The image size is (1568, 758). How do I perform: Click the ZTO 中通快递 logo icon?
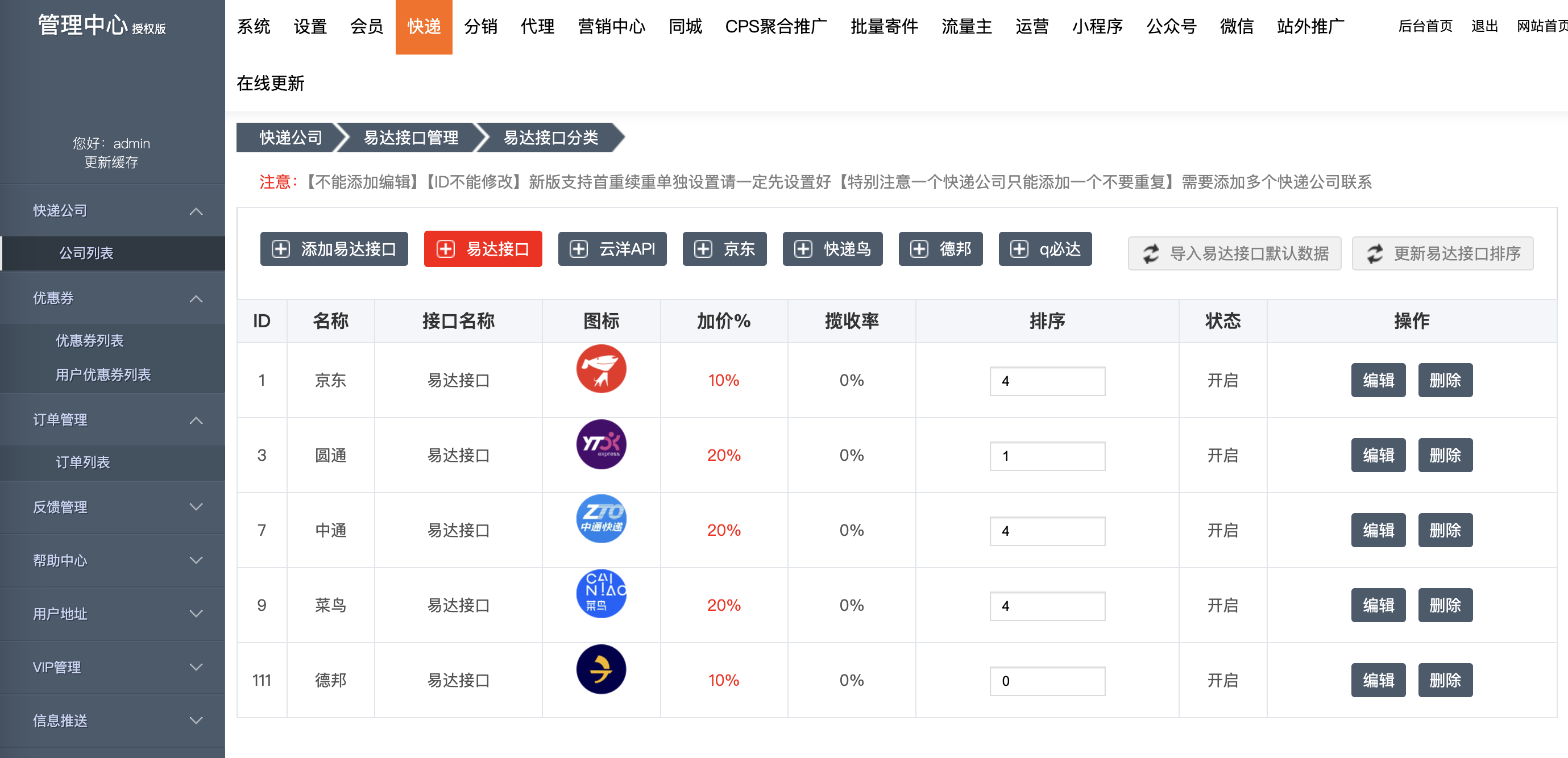coord(601,519)
